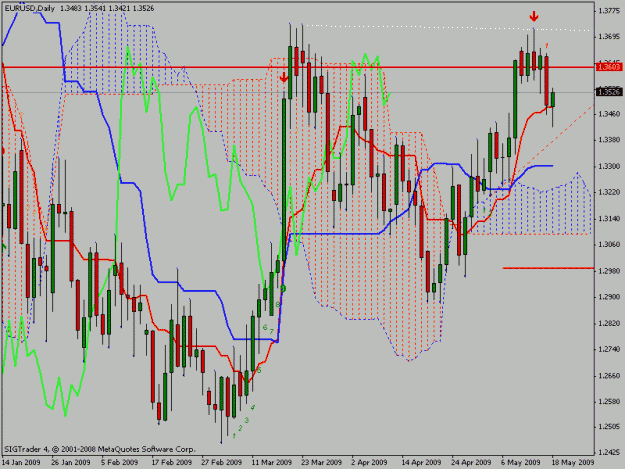The image size is (625, 469).
Task: Select the red arrow above the May high
Action: (x=534, y=16)
